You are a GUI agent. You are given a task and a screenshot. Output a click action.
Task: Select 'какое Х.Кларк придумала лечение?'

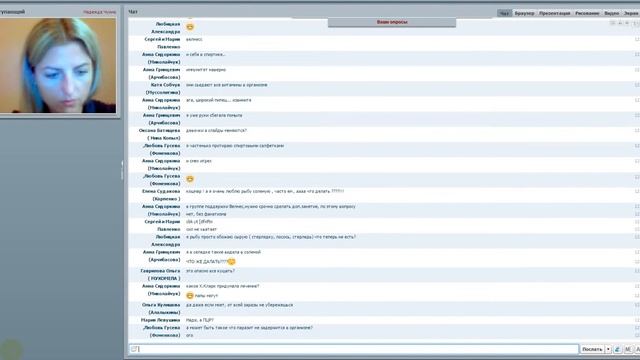tap(222, 286)
